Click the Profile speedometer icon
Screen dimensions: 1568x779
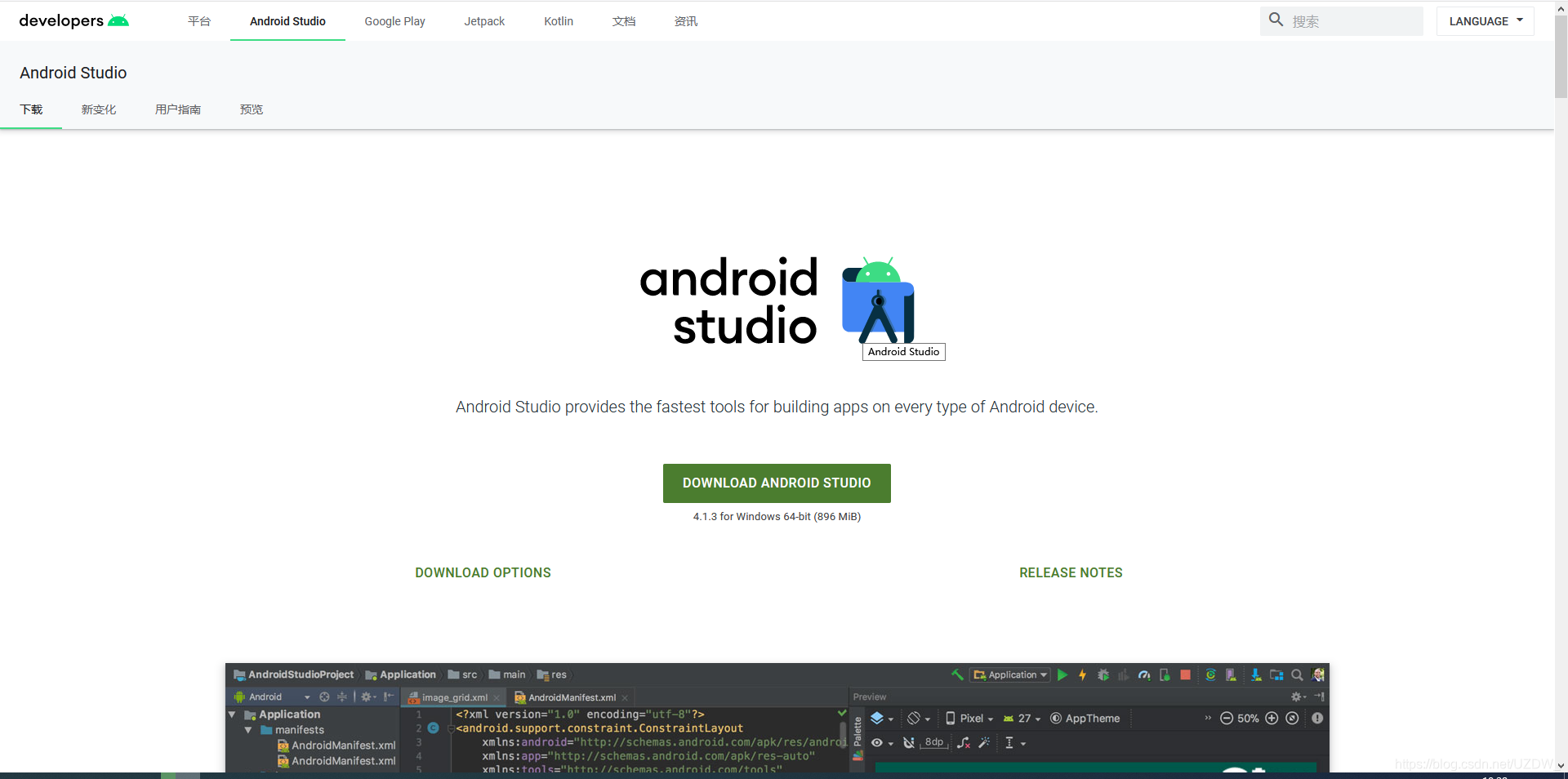1144,674
